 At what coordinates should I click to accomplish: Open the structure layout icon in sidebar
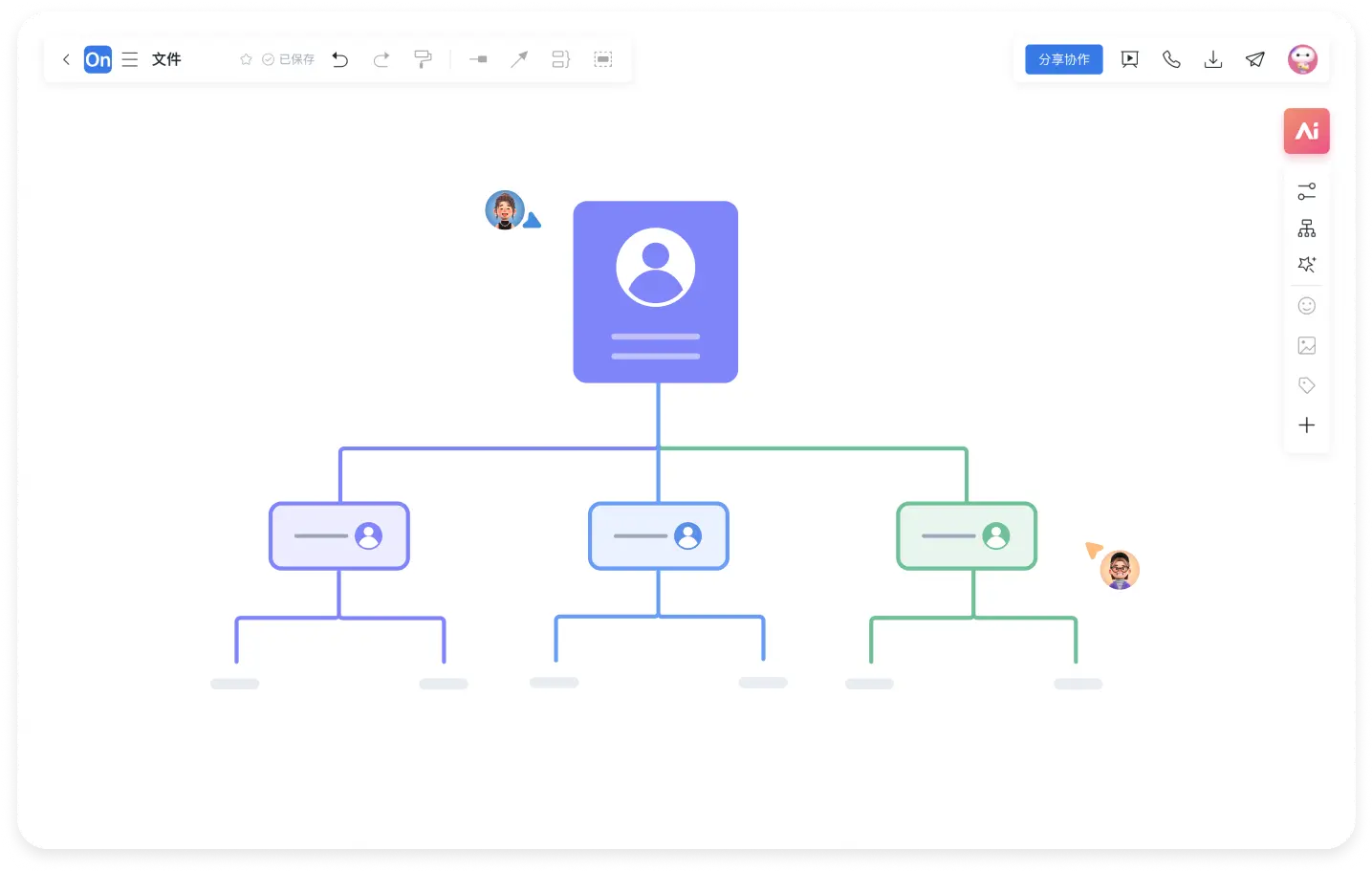coord(1306,229)
